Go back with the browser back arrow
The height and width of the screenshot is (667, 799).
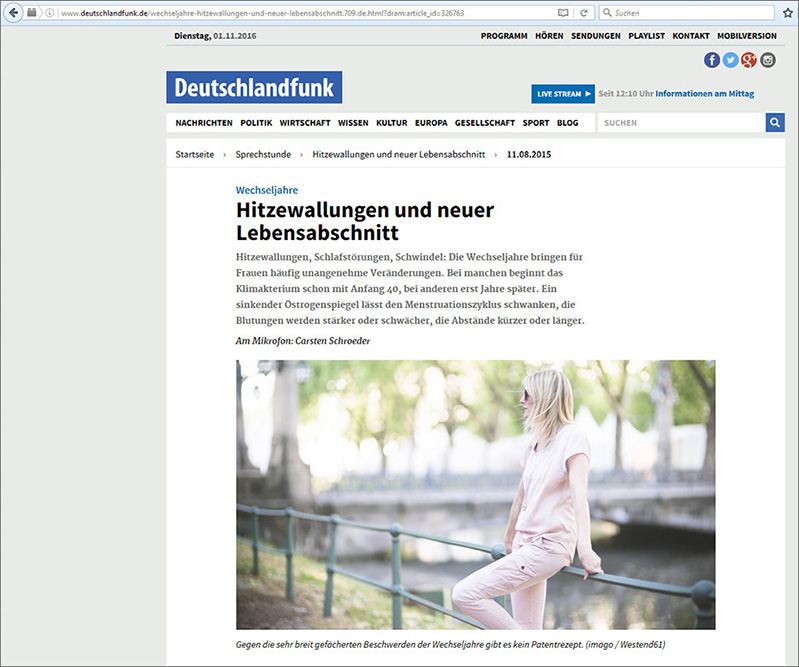14,13
